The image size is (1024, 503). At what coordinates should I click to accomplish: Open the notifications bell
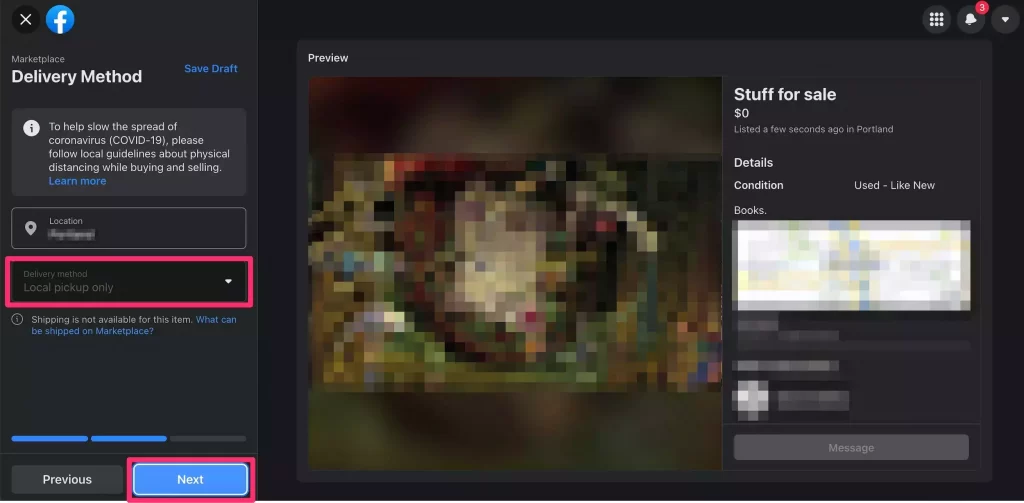(971, 19)
